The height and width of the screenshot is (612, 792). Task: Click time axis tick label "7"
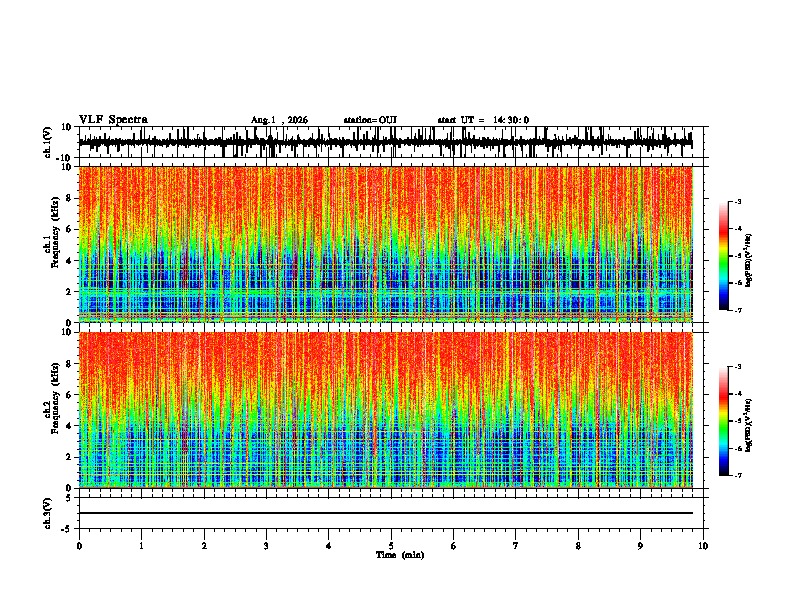click(516, 546)
